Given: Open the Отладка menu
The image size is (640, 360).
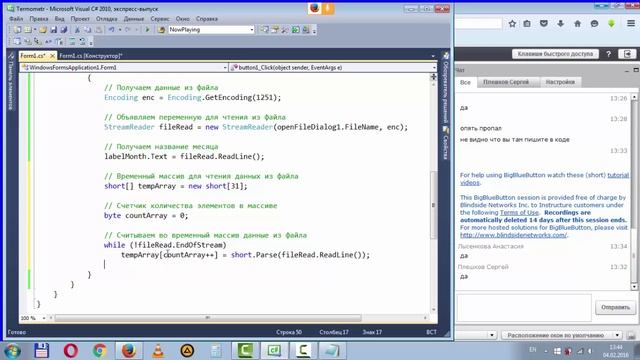Looking at the screenshot, I should [x=107, y=19].
